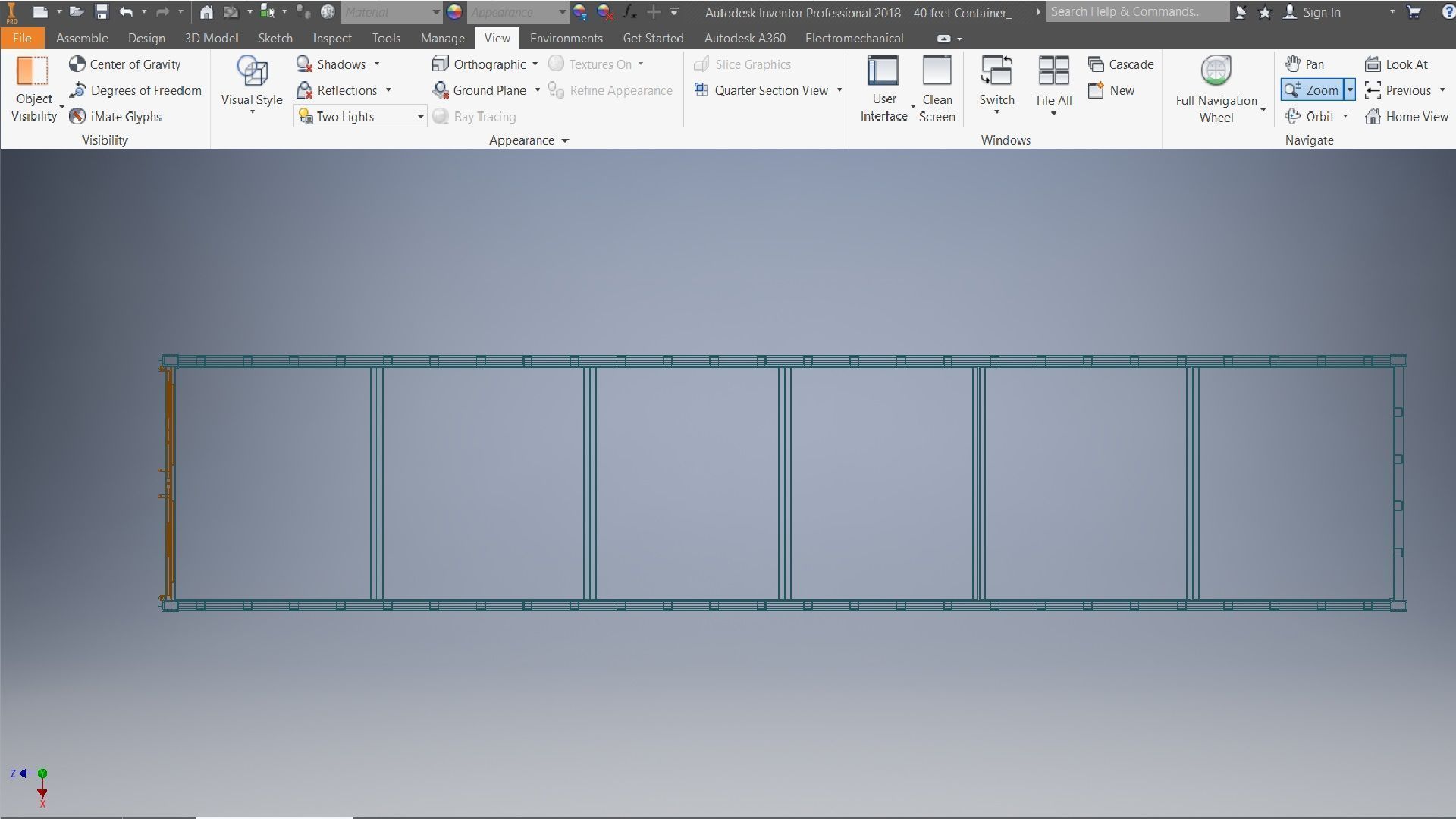Screen dimensions: 1456x819
Task: Select the Pan tool
Action: pyautogui.click(x=1305, y=64)
